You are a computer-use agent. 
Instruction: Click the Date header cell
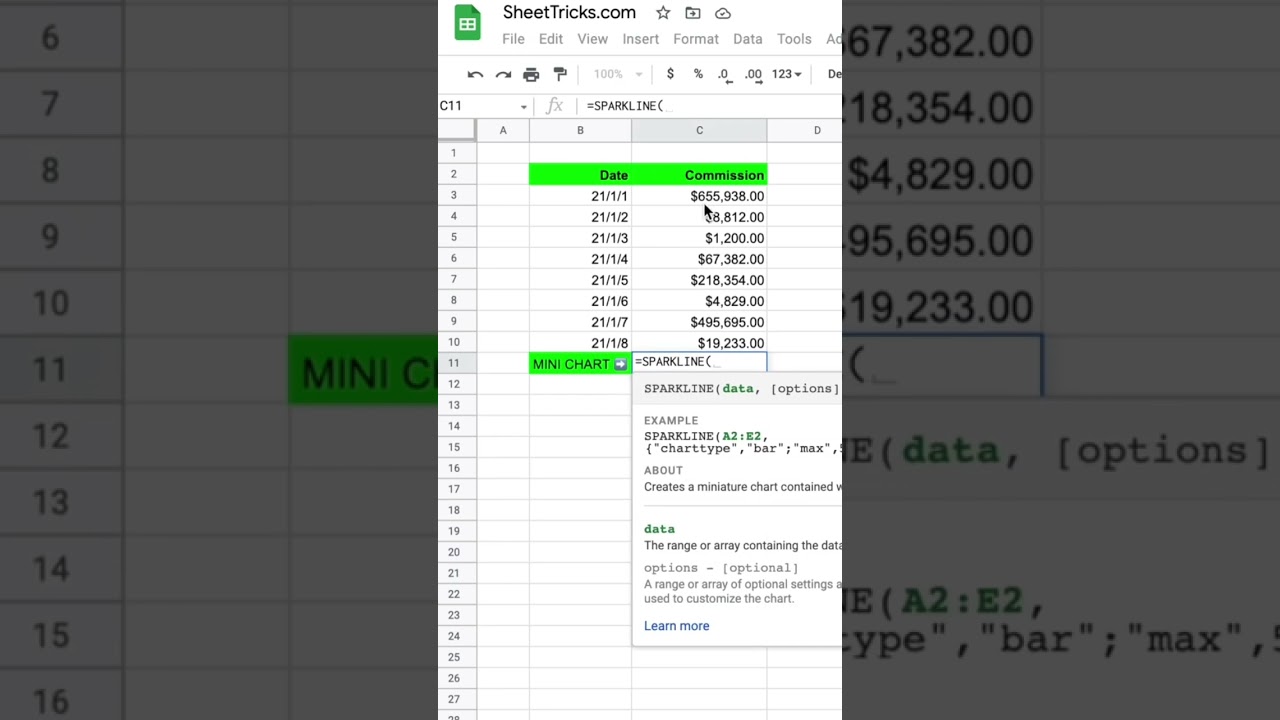[580, 175]
